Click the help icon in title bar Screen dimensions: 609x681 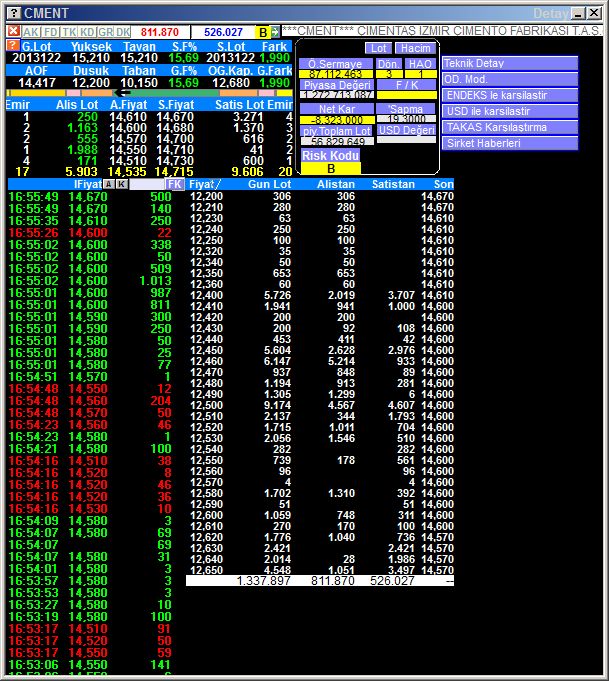(14, 13)
